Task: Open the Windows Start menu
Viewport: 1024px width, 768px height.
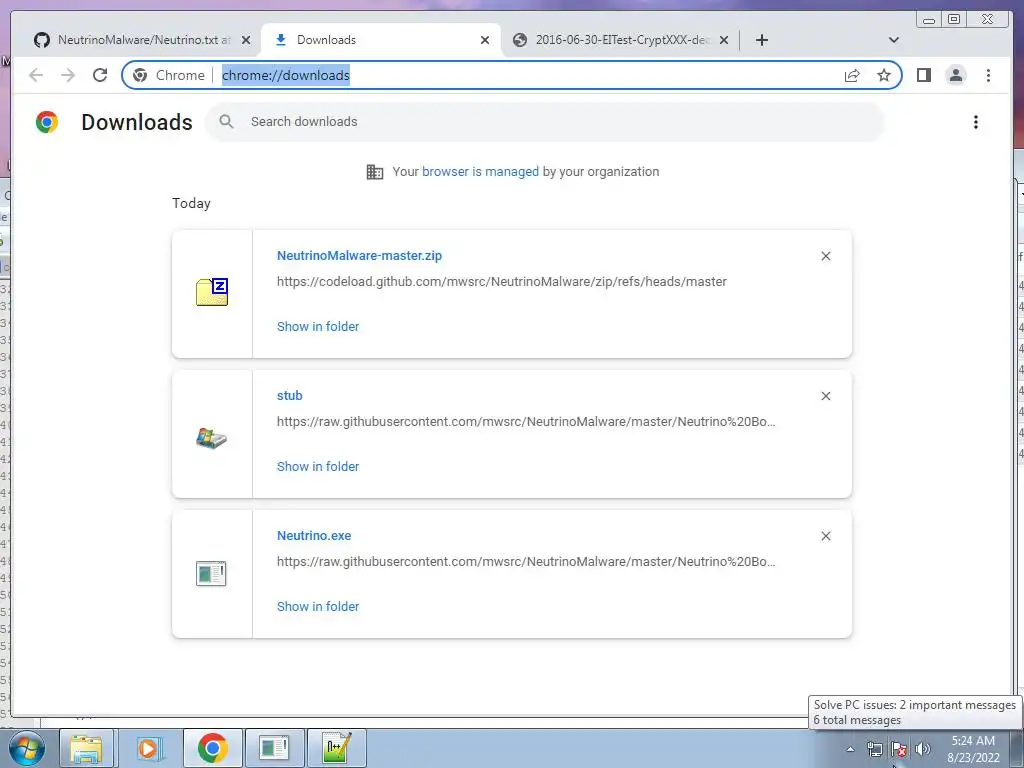Action: (25, 748)
